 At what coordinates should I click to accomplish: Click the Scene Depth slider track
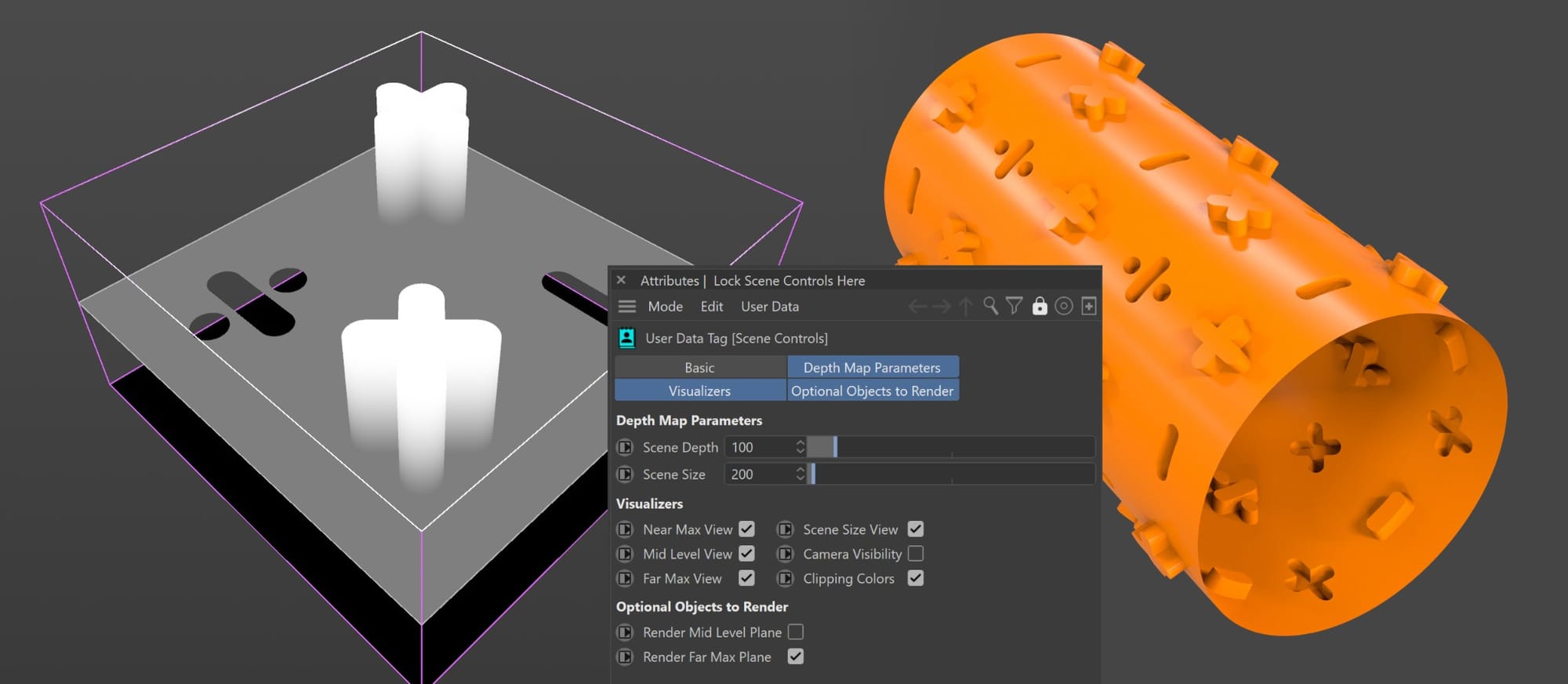click(951, 447)
